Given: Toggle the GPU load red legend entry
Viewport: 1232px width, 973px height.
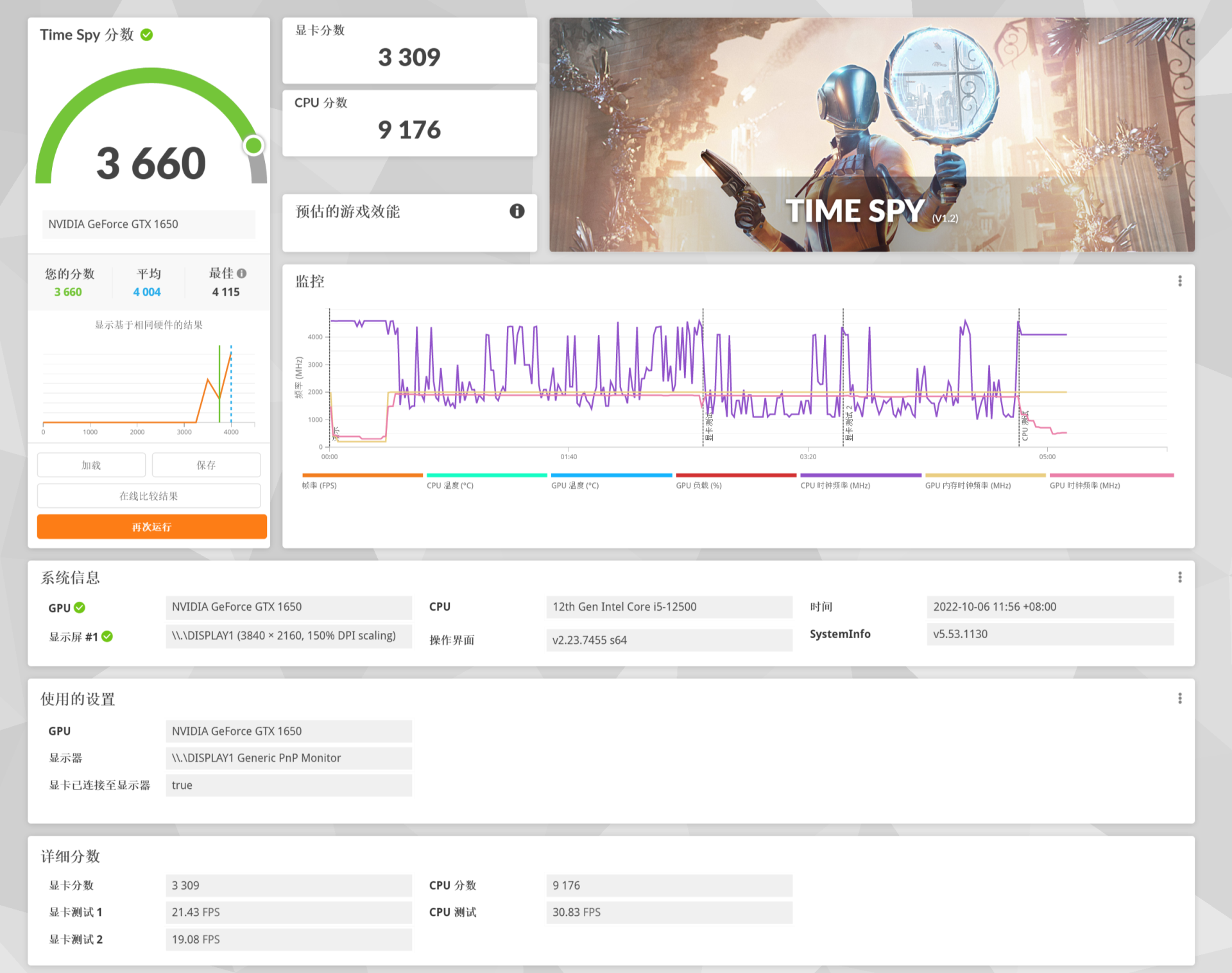Looking at the screenshot, I should (735, 476).
